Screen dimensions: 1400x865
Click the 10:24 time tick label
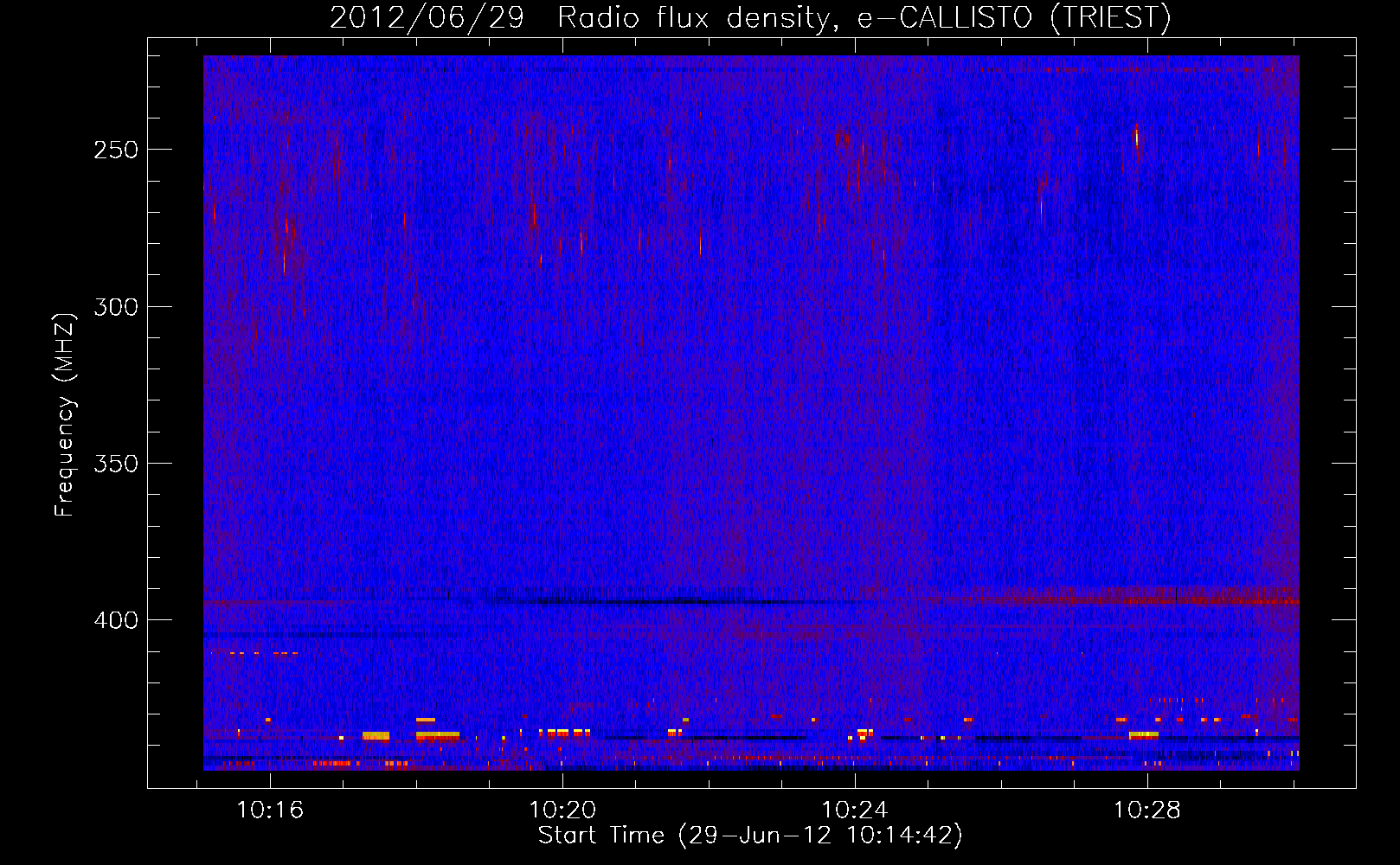click(x=855, y=811)
